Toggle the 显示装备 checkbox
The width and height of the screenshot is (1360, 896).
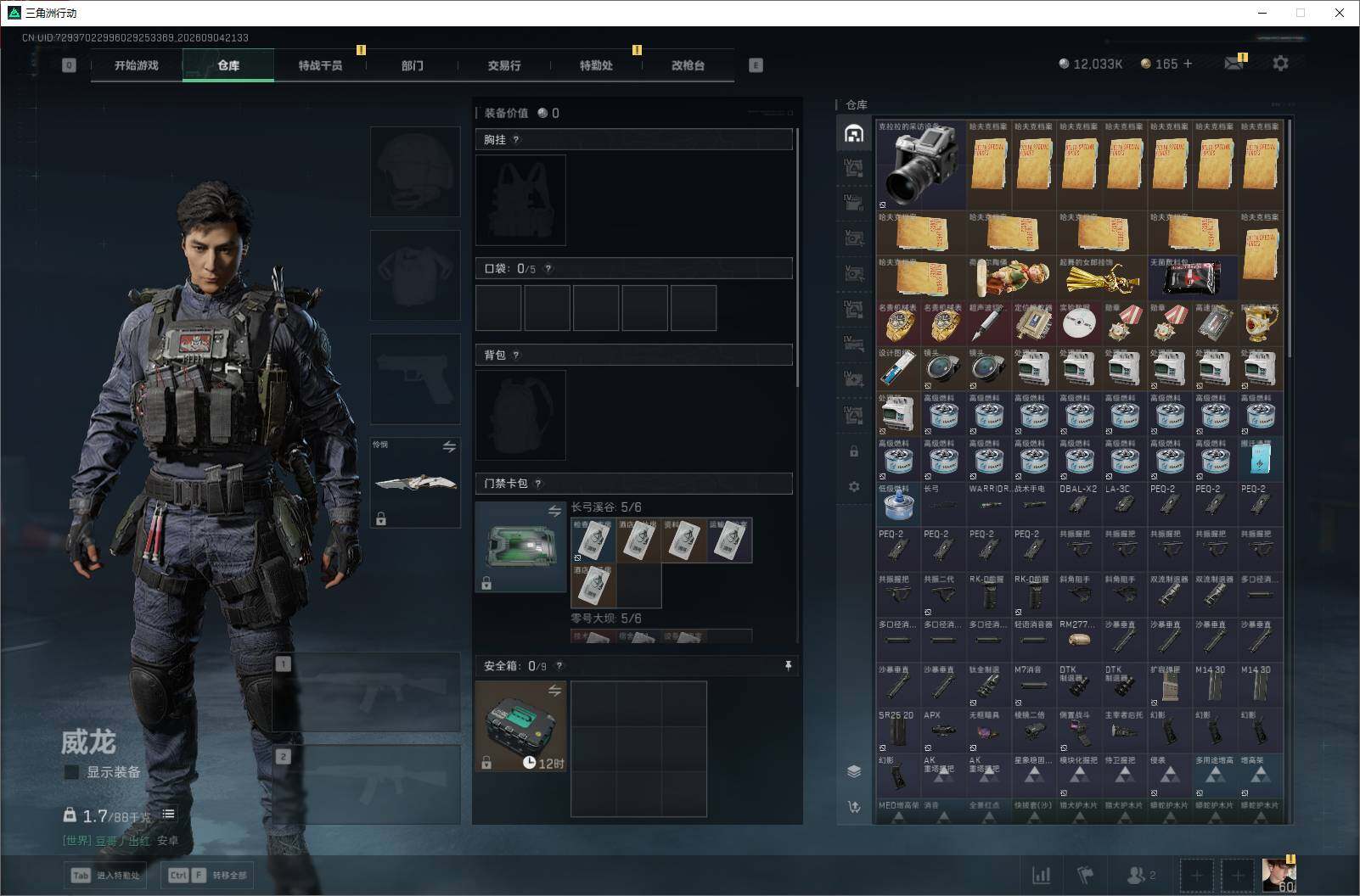click(72, 772)
